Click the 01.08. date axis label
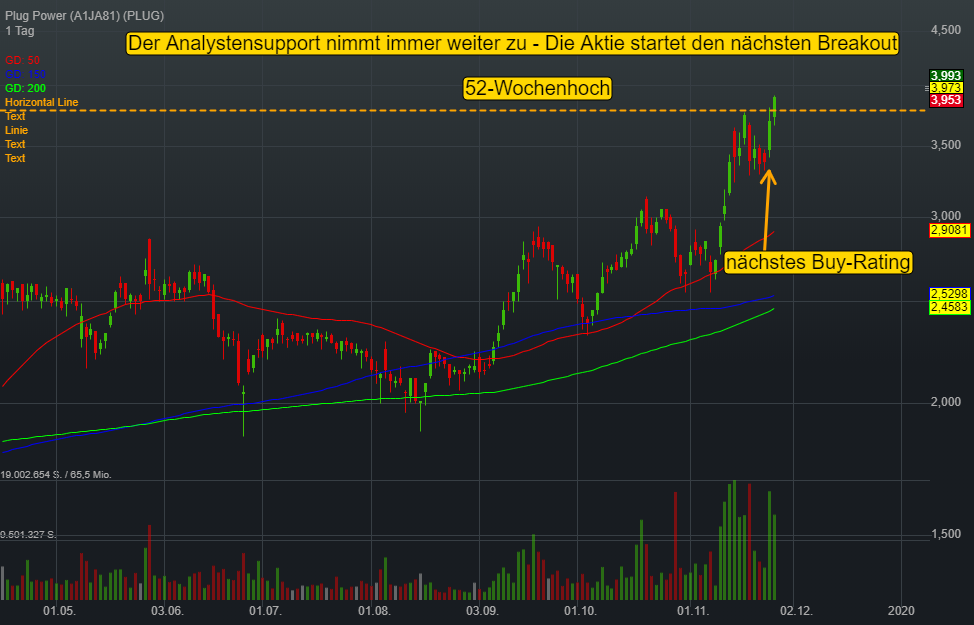Screen dimensions: 974x625 [374, 611]
